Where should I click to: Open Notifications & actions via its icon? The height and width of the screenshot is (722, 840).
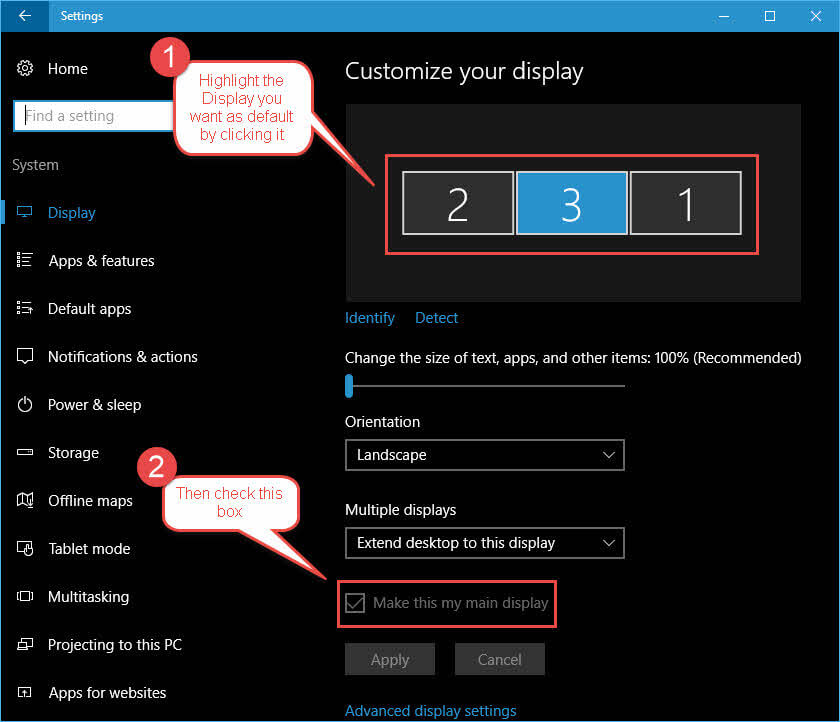24,356
